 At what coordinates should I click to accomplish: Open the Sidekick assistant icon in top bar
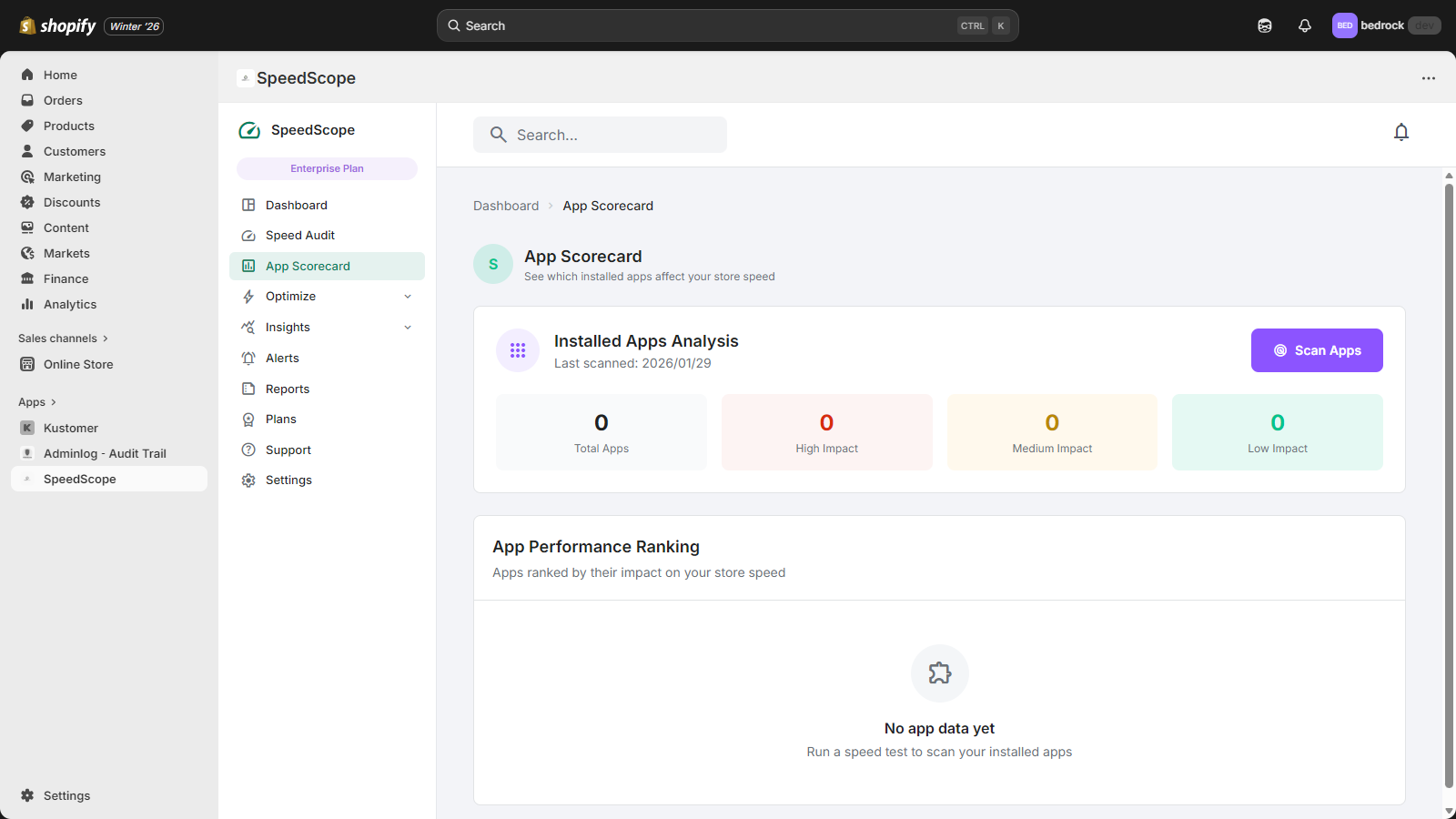click(x=1264, y=25)
